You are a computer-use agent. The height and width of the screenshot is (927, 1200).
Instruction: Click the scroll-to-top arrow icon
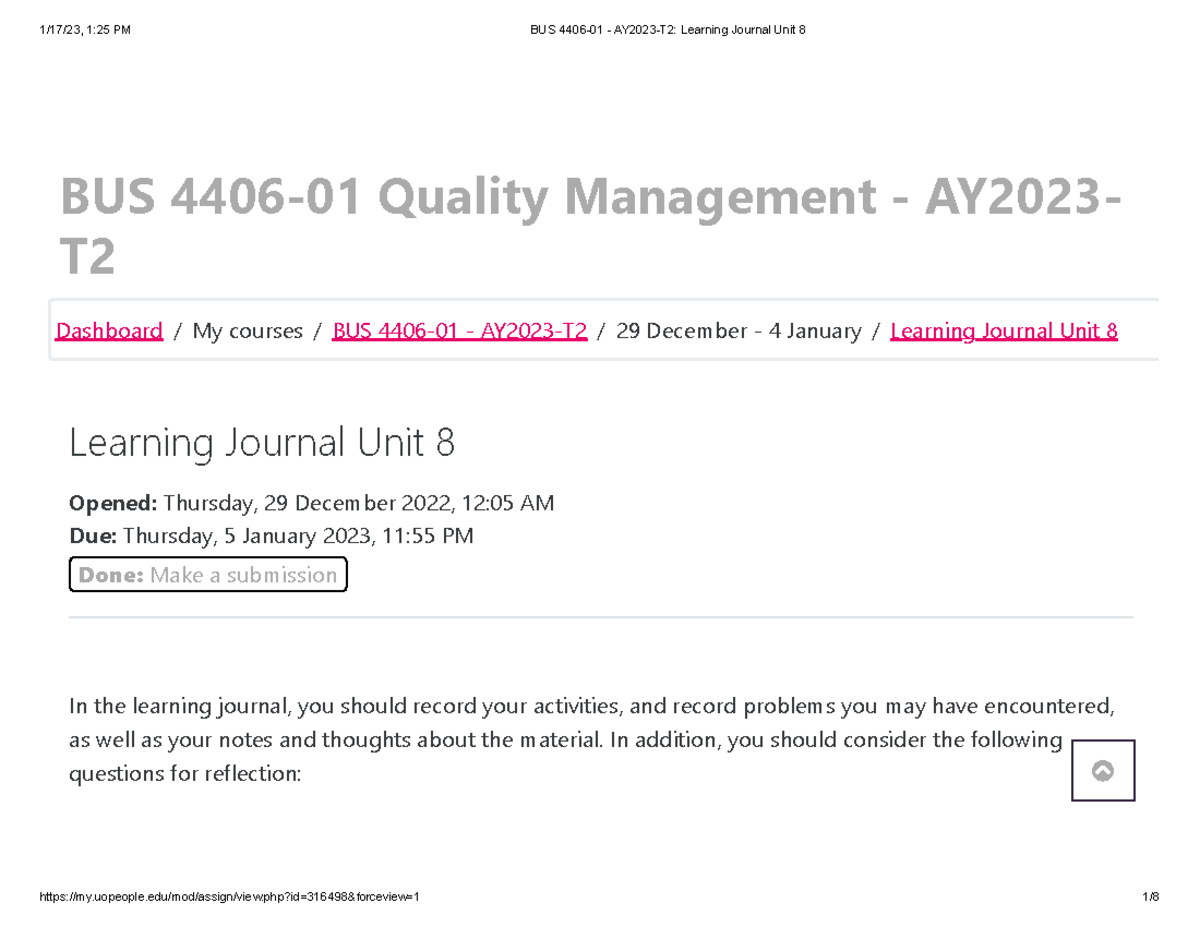[x=1103, y=770]
